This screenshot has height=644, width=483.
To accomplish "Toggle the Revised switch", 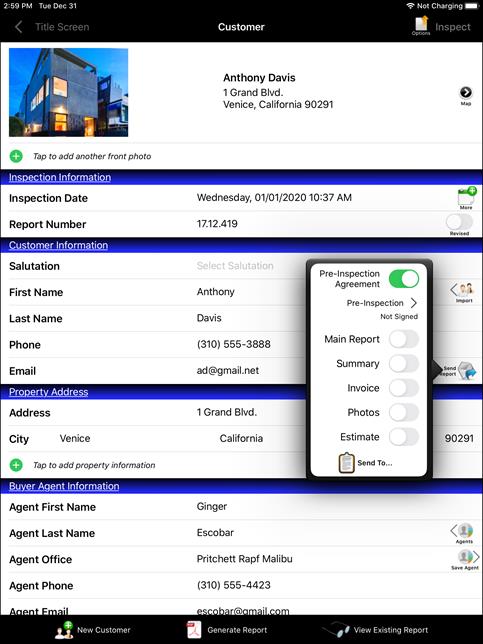I will [x=459, y=222].
